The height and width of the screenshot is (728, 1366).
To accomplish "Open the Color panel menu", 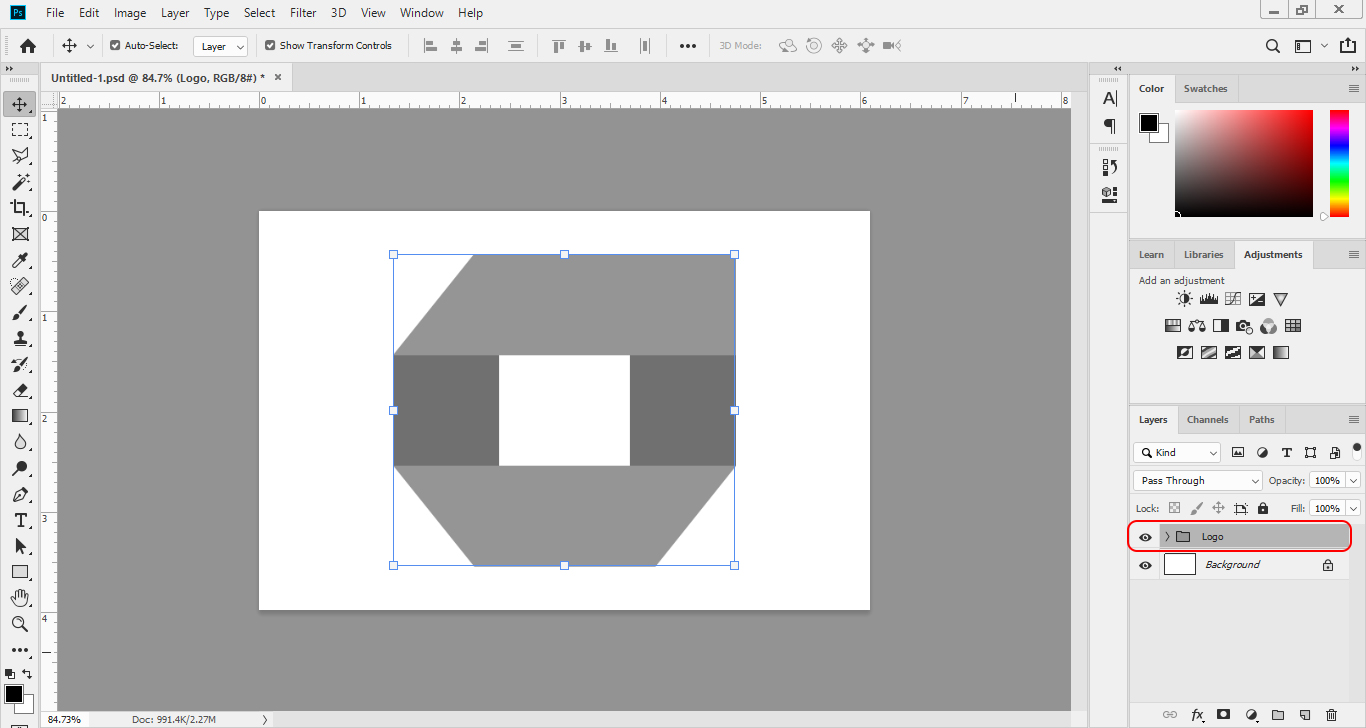I will 1354,88.
